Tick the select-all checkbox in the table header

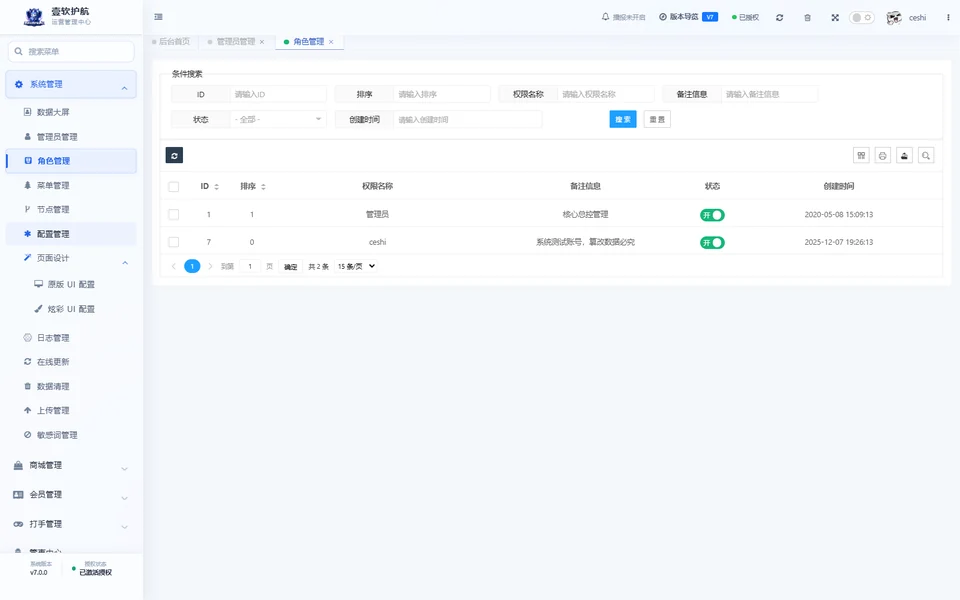point(174,187)
